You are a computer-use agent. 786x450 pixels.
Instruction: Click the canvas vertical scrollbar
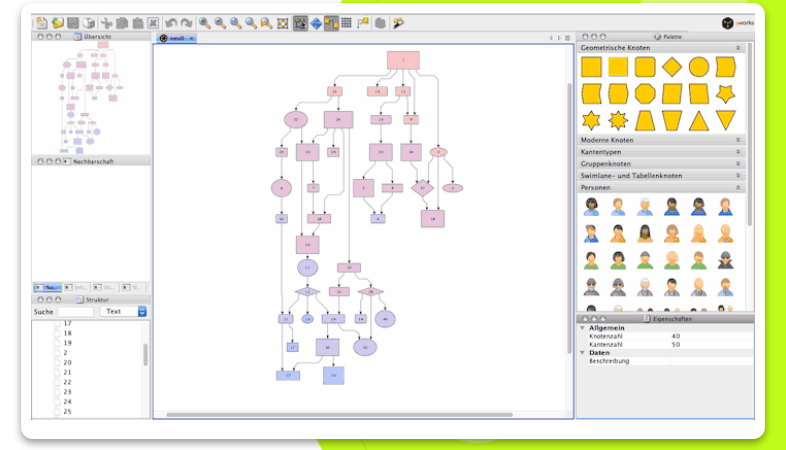[x=569, y=218]
